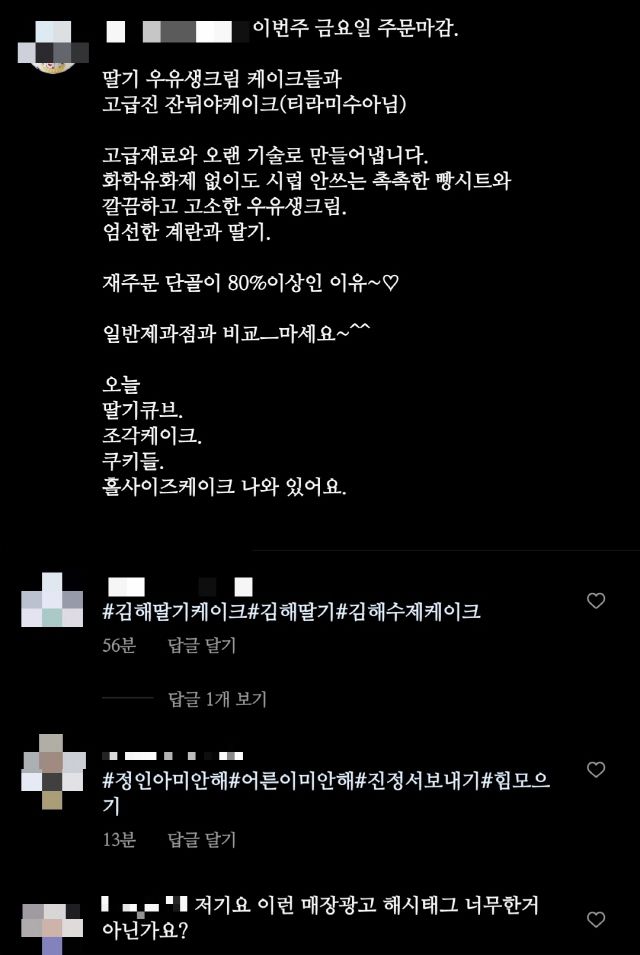Like the 저기요 이런 매장광고 comment

tap(596, 919)
